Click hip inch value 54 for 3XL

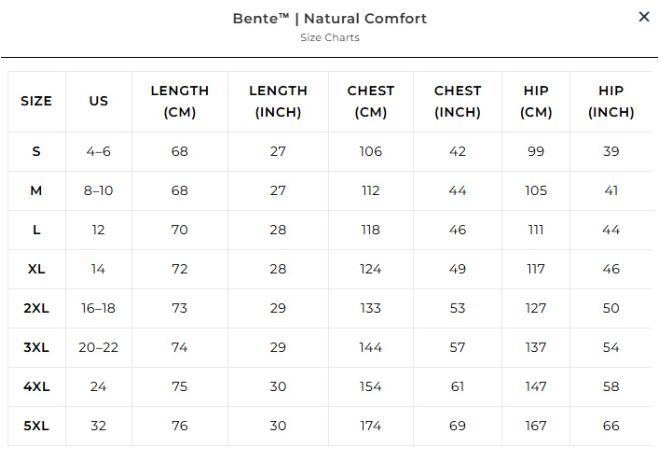coord(611,348)
